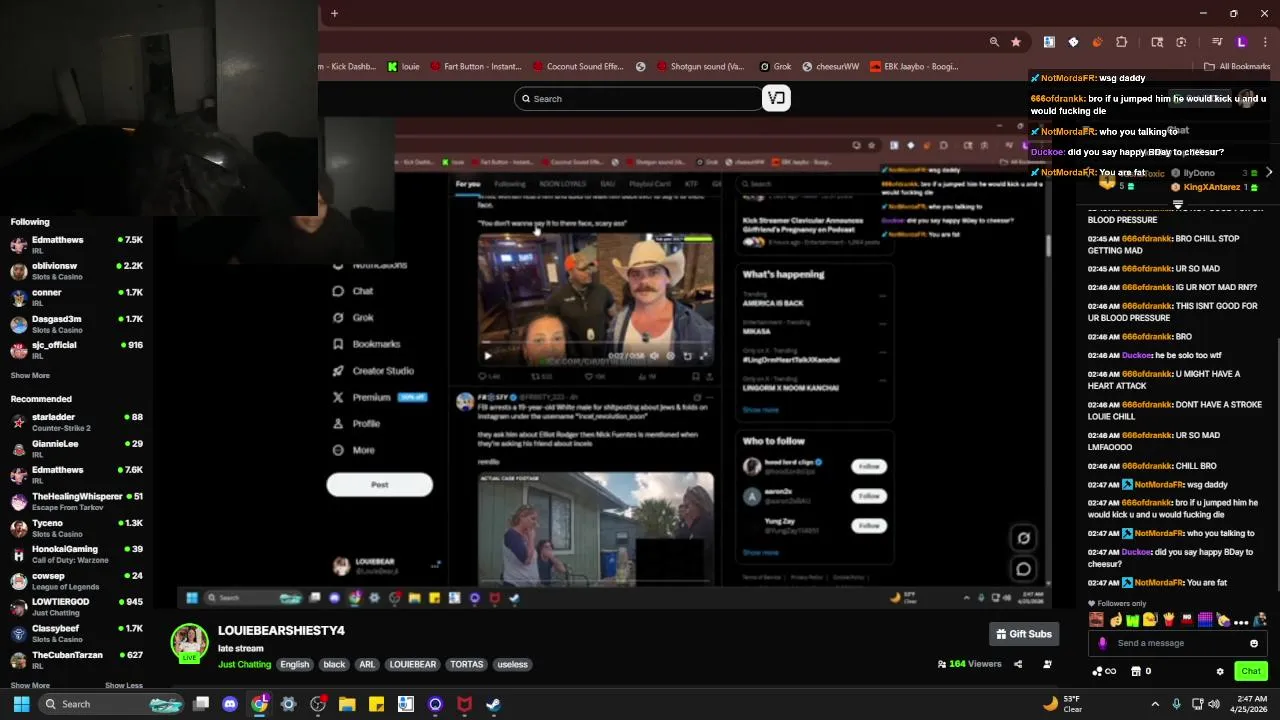Click the McAfee red shield taskbar icon

tap(464, 704)
